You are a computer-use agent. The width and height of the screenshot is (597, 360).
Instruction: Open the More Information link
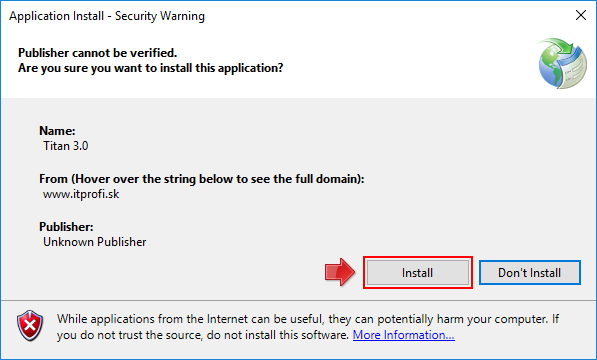[404, 335]
